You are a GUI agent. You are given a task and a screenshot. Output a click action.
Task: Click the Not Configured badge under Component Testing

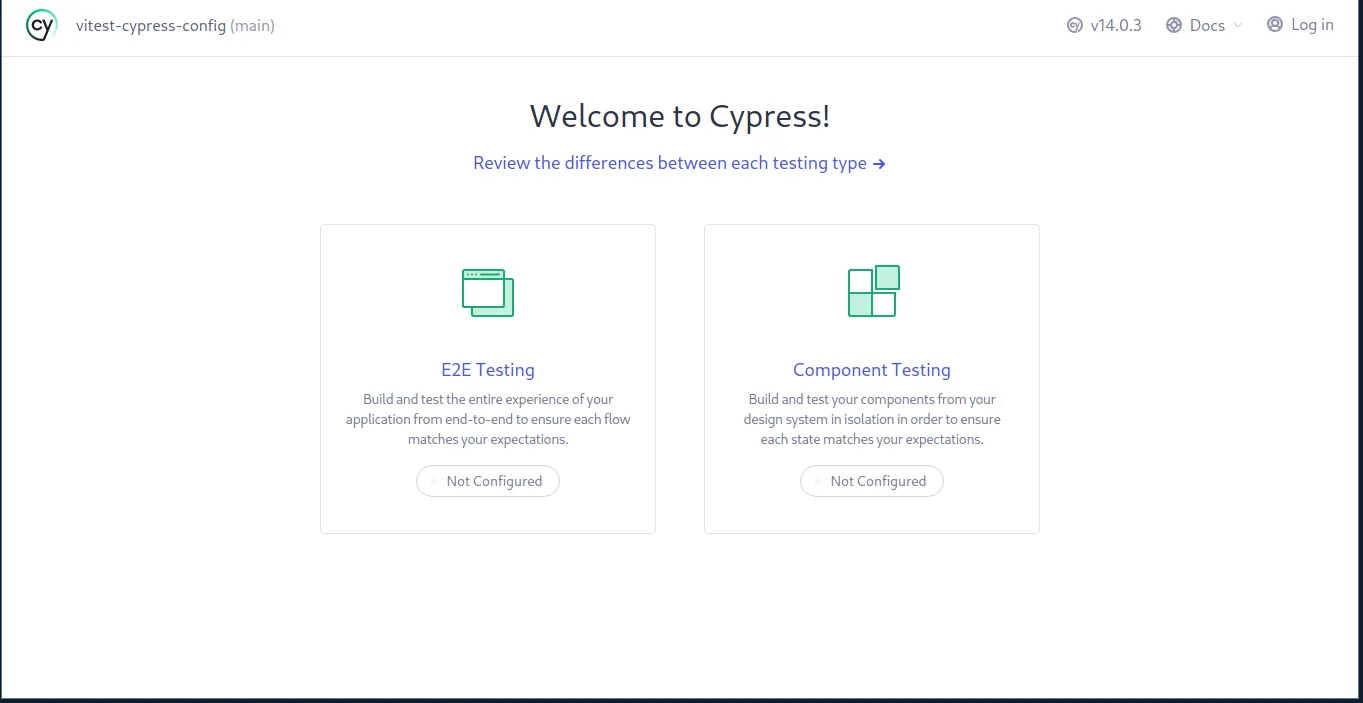(x=871, y=481)
